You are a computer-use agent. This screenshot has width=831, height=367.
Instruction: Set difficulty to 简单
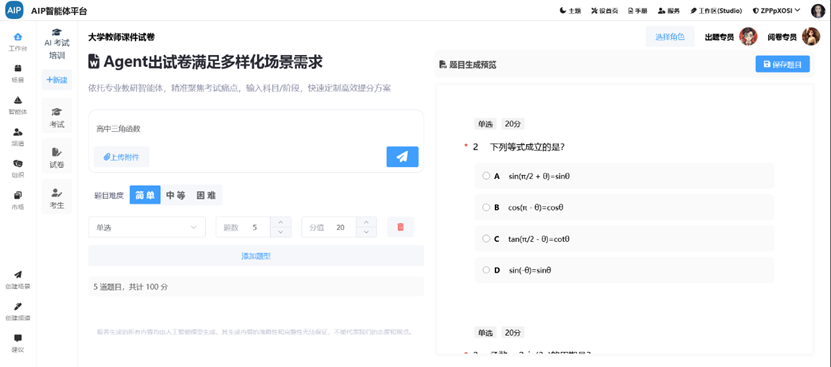point(145,195)
